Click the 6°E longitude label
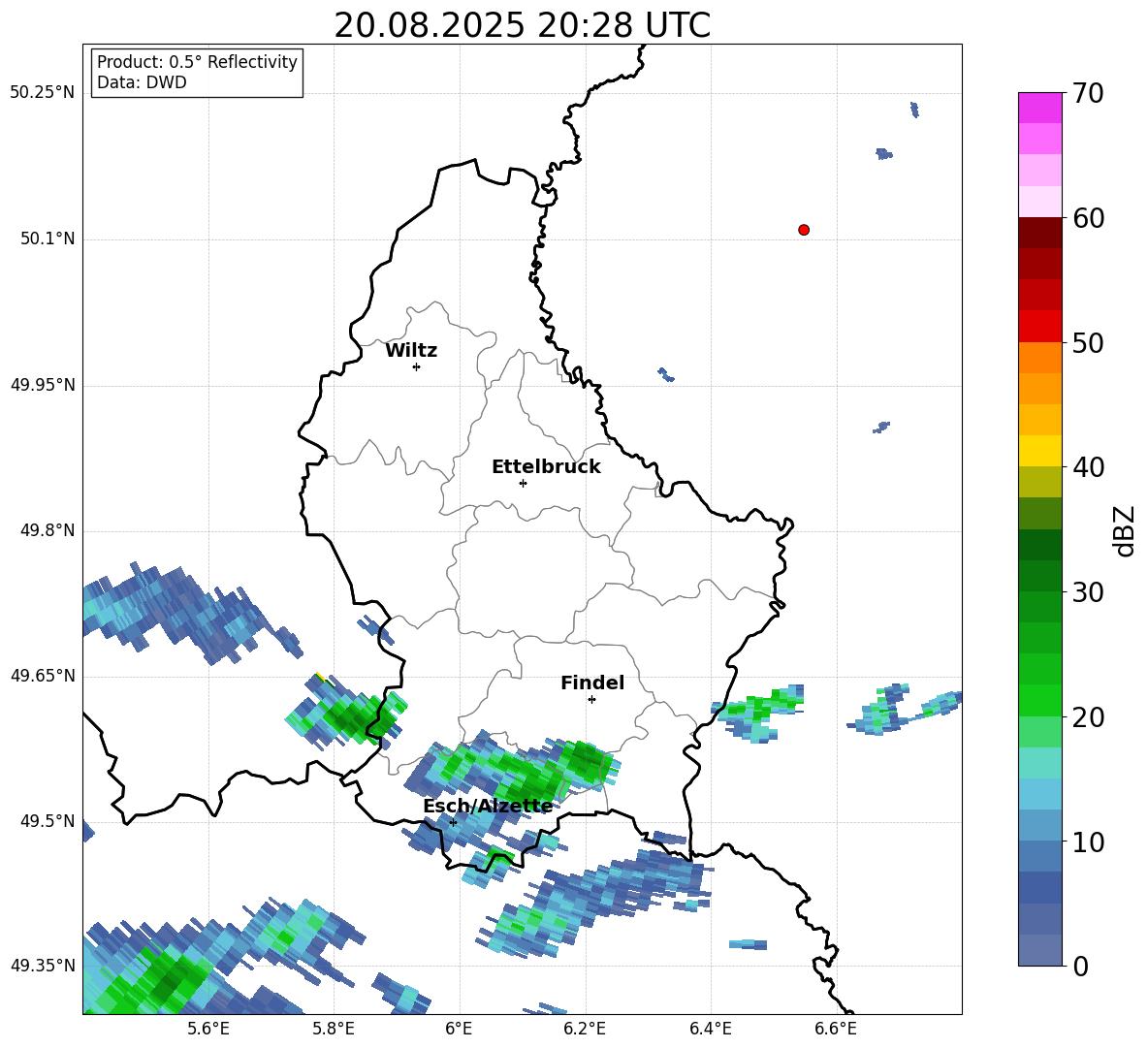The image size is (1148, 1048). 459,1029
